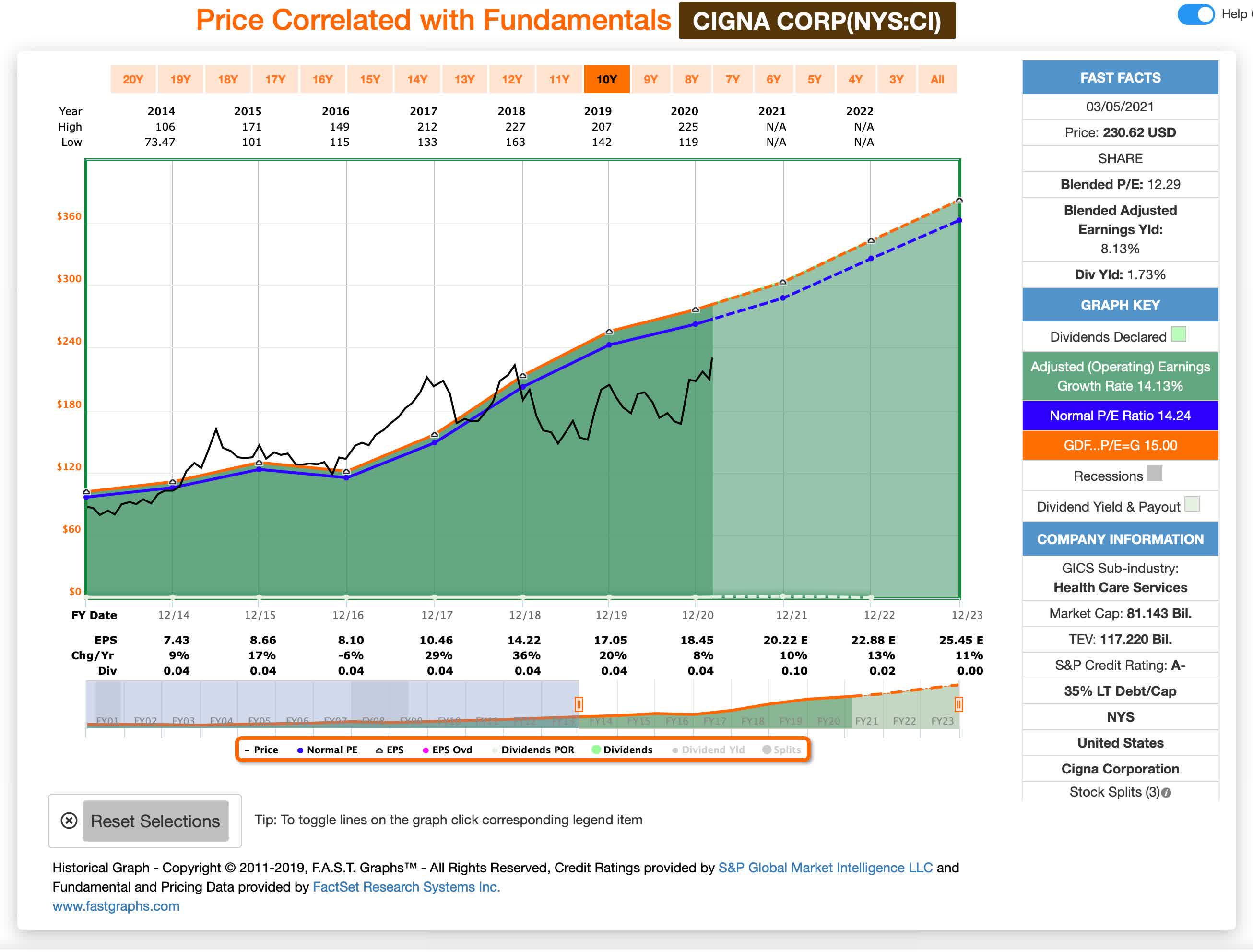The height and width of the screenshot is (952, 1253).
Task: Click FY03 in the timeline navigator
Action: click(183, 721)
